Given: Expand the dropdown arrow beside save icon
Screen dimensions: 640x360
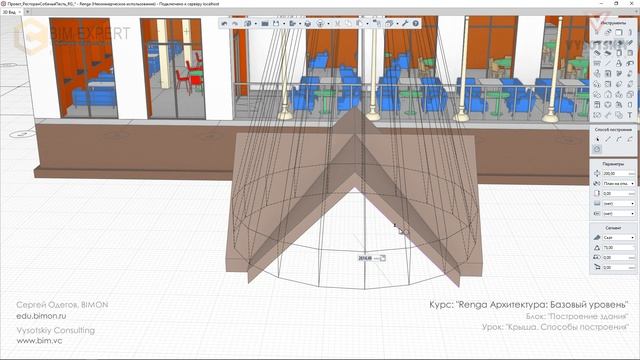Looking at the screenshot, I should 284,24.
